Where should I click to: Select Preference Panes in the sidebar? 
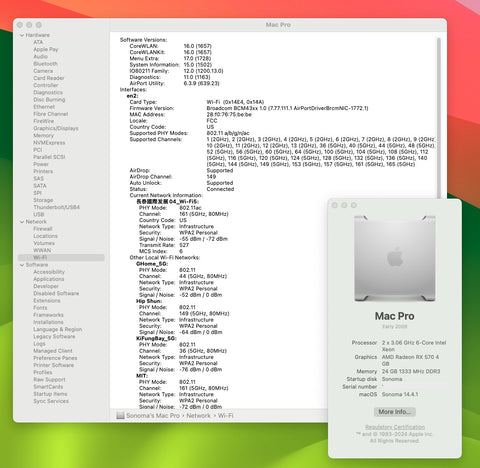pos(55,358)
